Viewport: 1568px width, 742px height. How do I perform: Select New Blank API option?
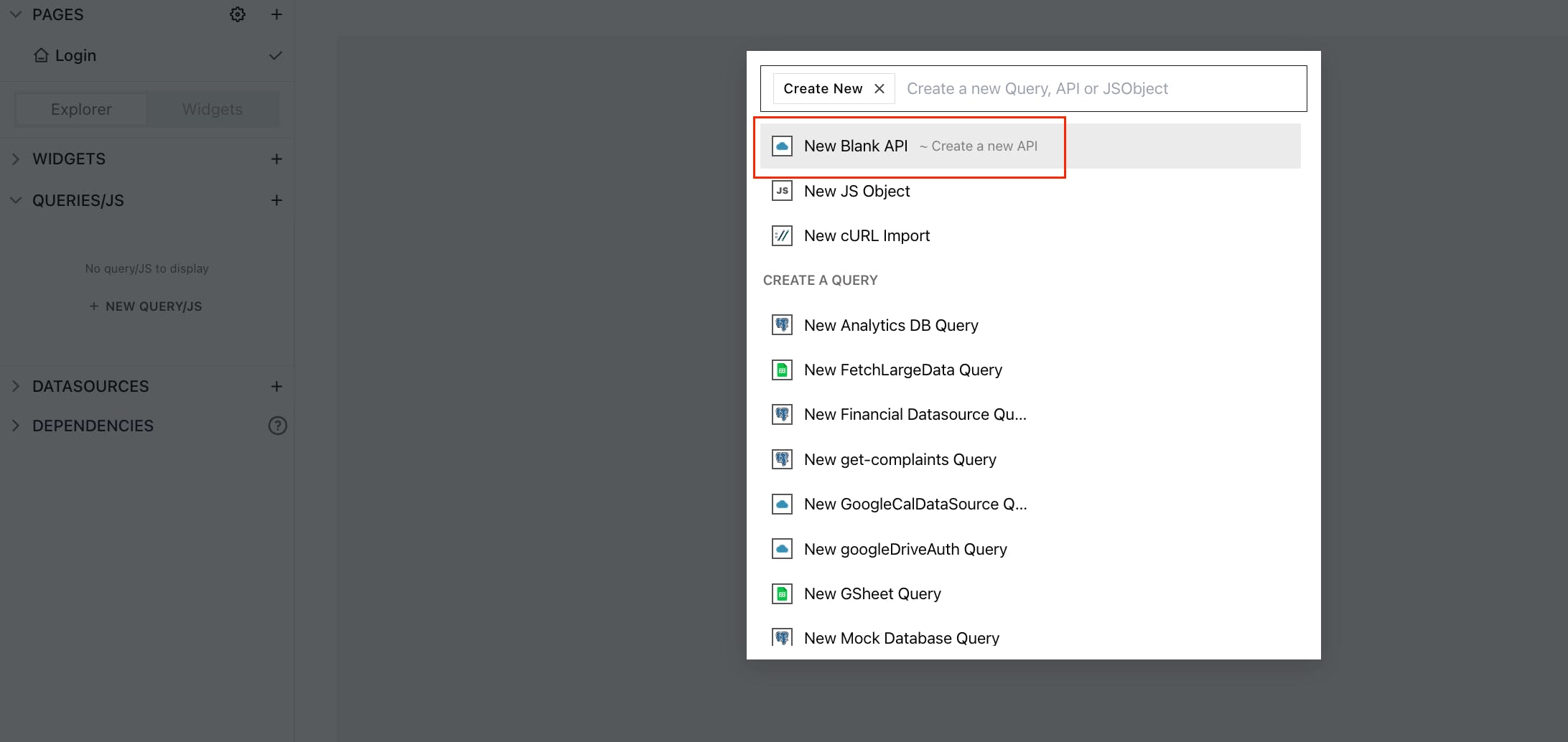(x=856, y=146)
